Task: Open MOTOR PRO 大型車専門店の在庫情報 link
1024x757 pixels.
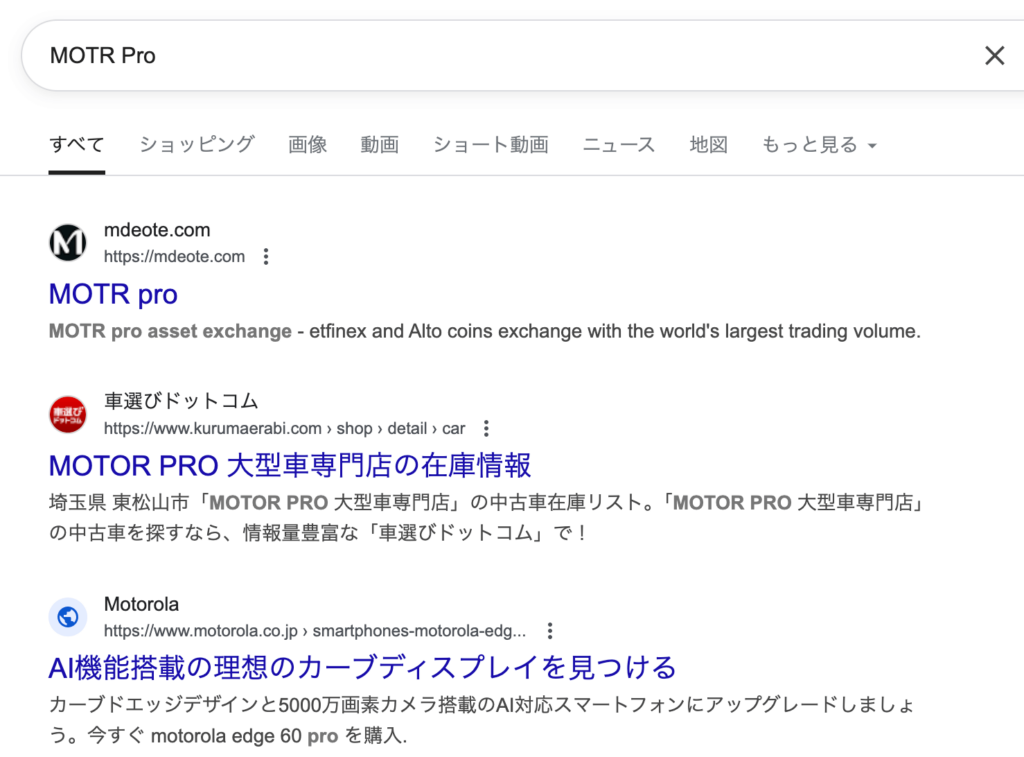Action: [290, 466]
